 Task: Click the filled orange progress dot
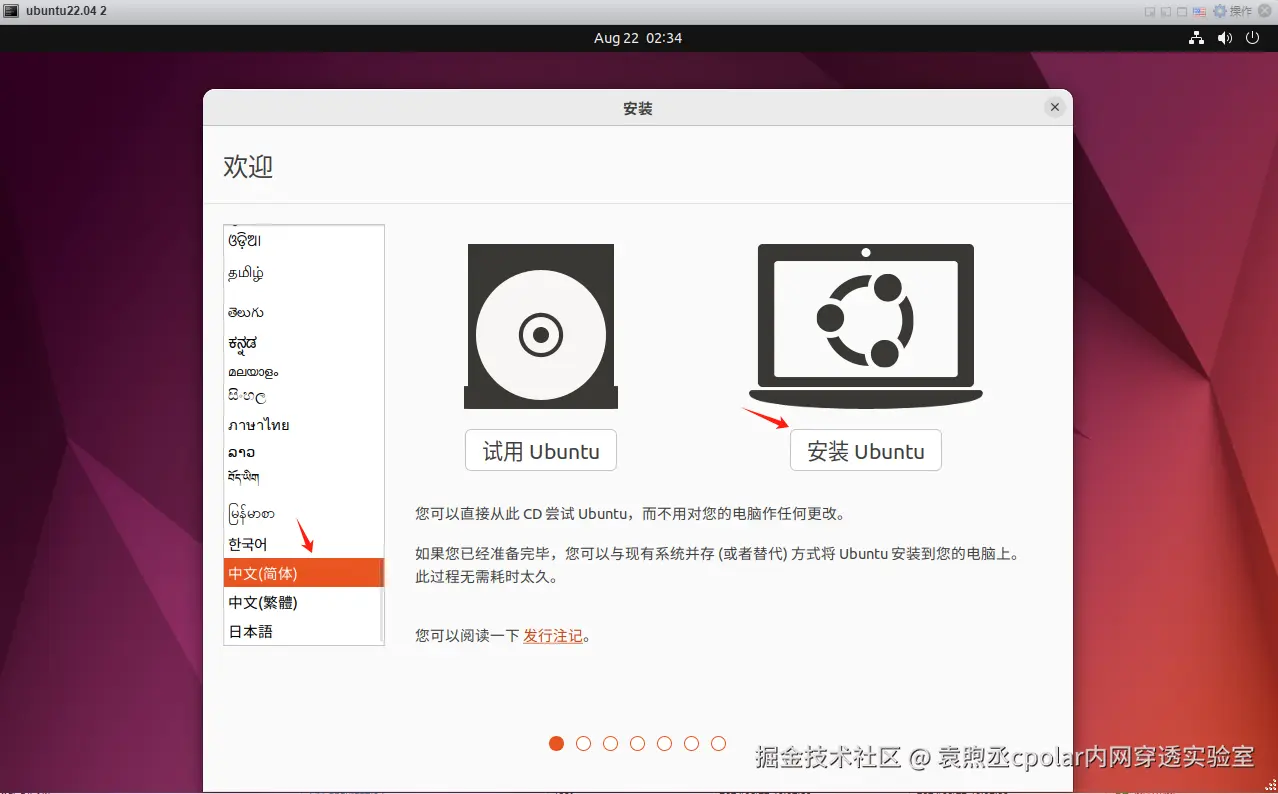557,743
